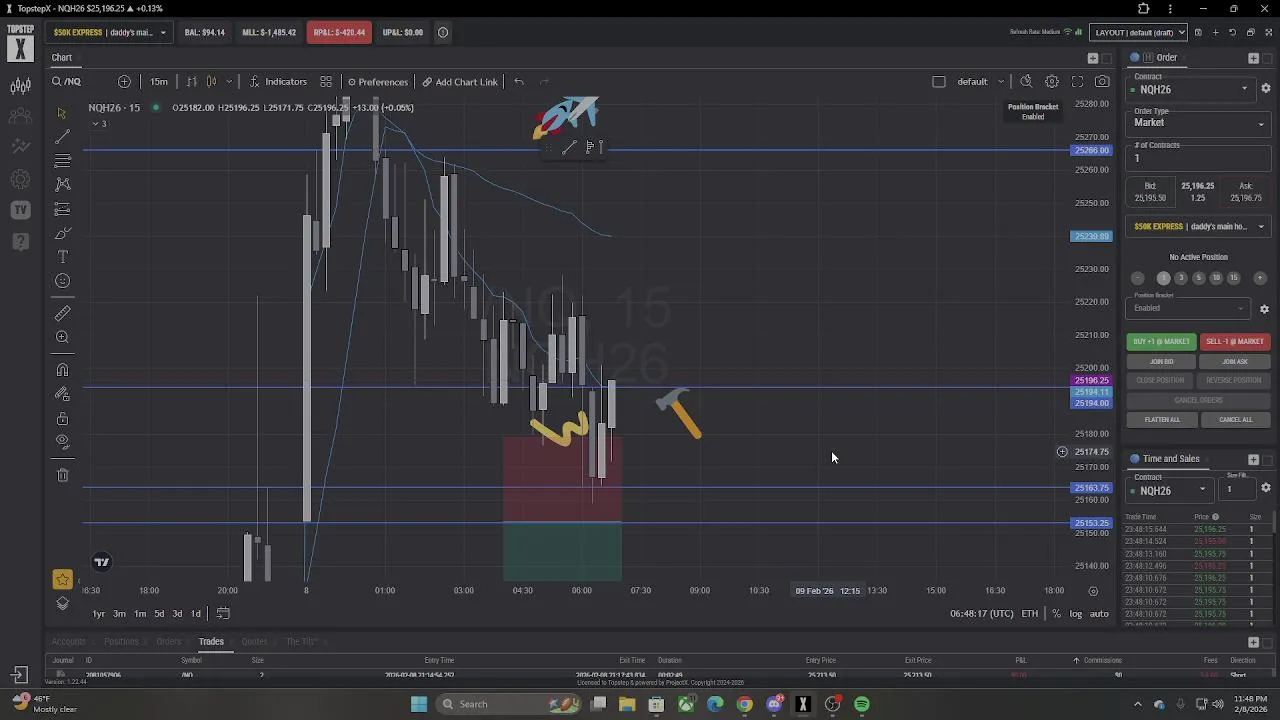Toggle hide all drawings eye icon
The width and height of the screenshot is (1280, 720).
pos(62,442)
